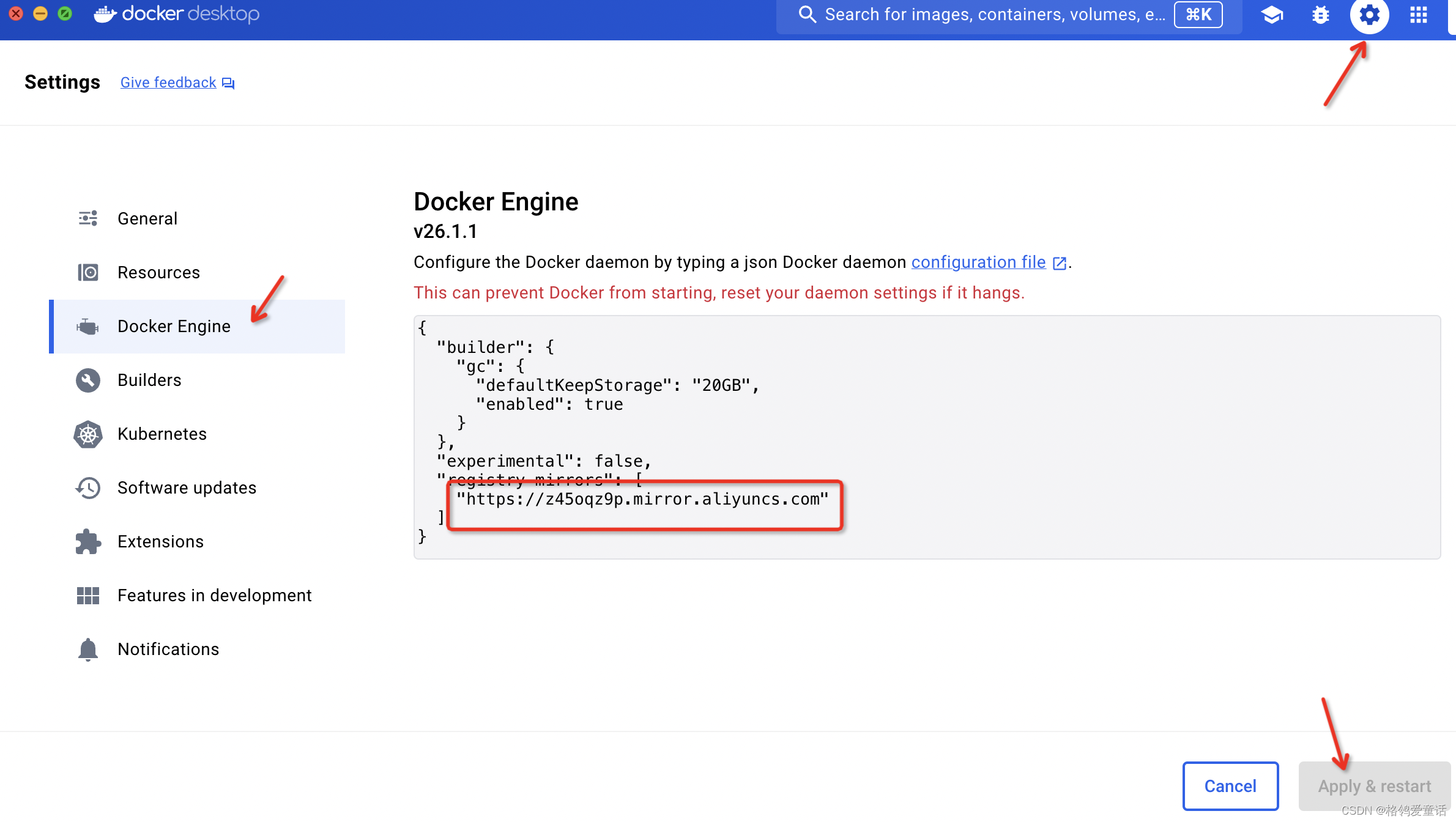Show Features in development section
Image resolution: width=1456 pixels, height=822 pixels.
(x=197, y=596)
